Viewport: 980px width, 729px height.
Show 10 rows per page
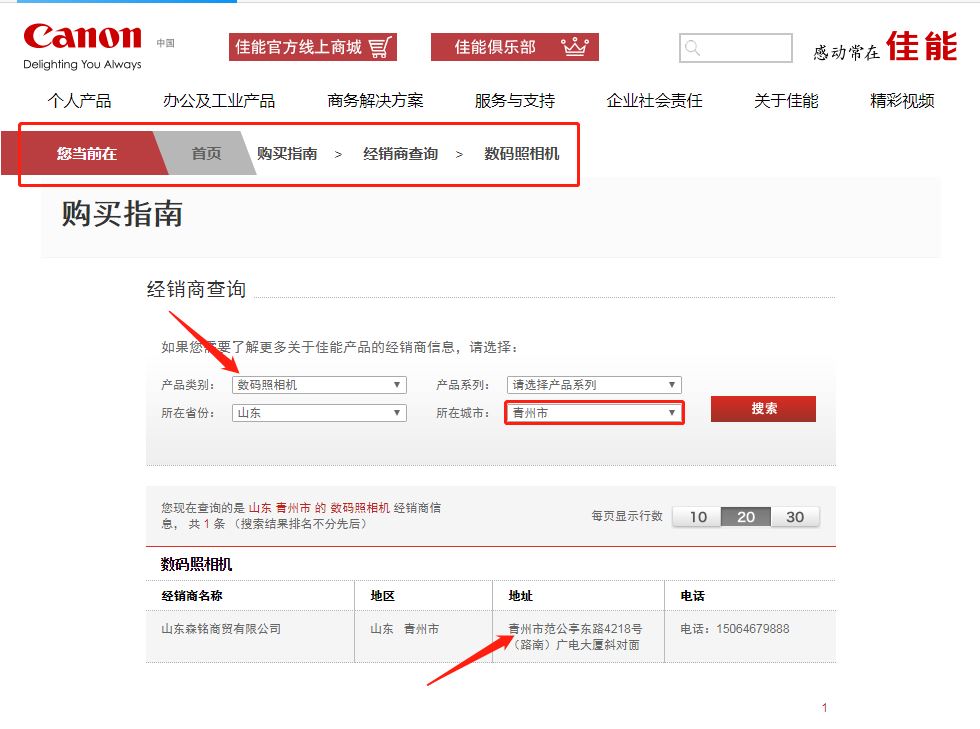tap(697, 517)
